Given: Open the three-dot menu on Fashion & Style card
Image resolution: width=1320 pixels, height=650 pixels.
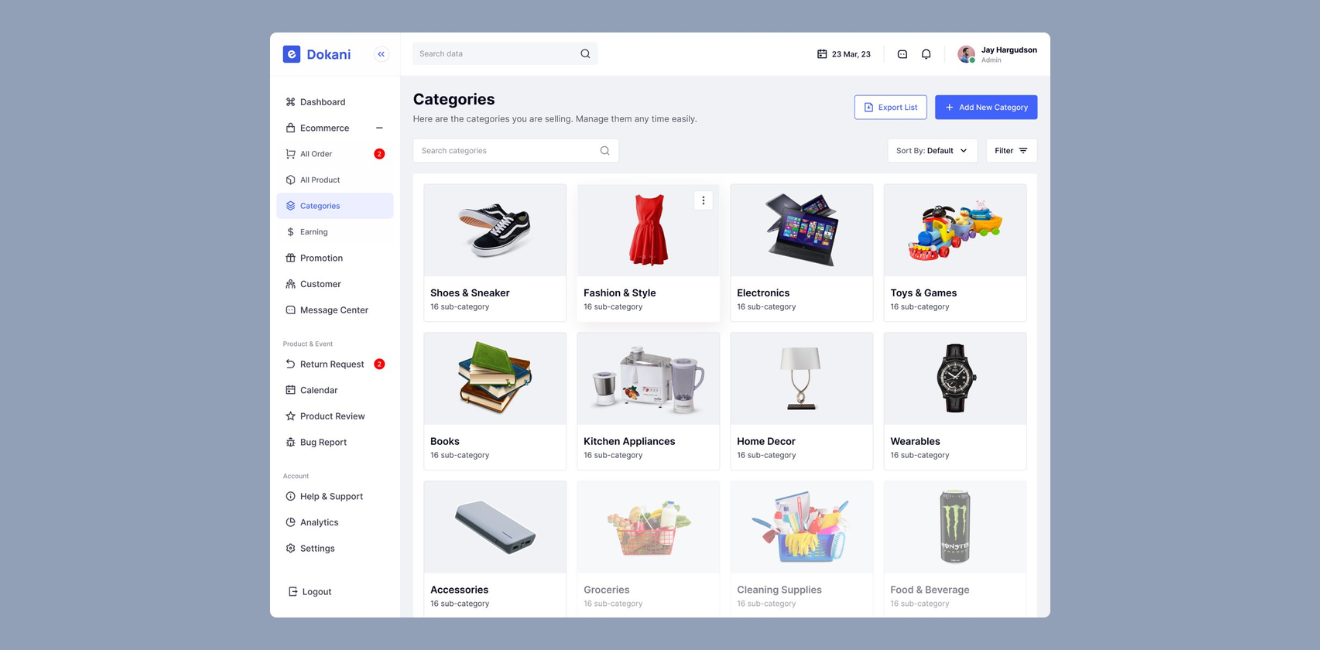Looking at the screenshot, I should pos(704,200).
